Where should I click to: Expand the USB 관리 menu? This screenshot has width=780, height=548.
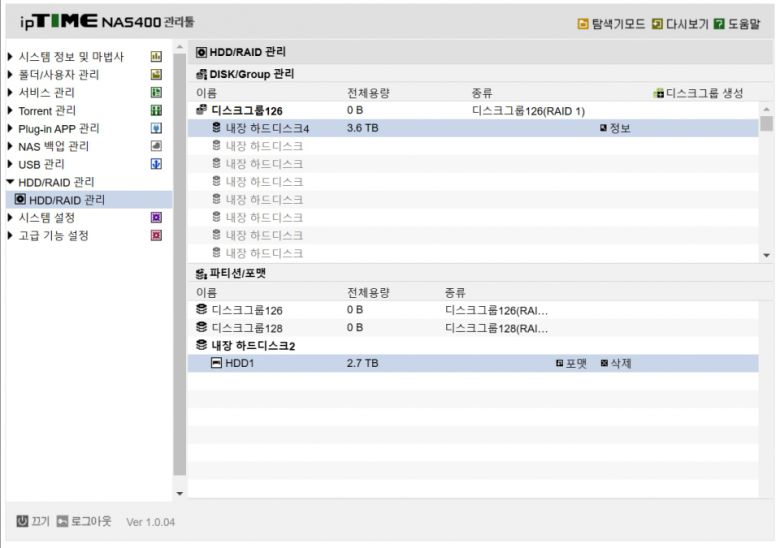[x=9, y=164]
